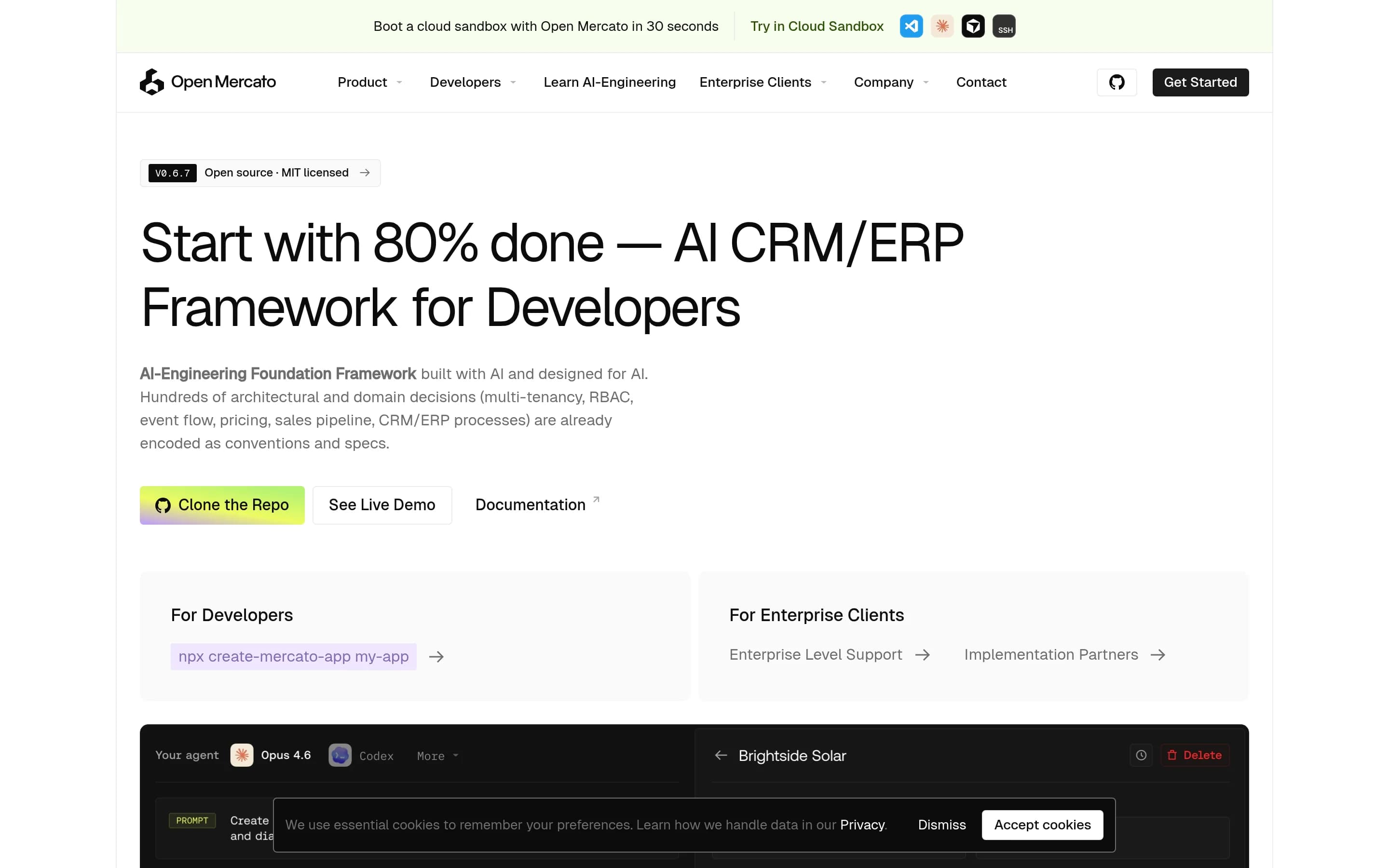Screen dimensions: 1389x868
Task: Open the Company dropdown
Action: (x=891, y=82)
